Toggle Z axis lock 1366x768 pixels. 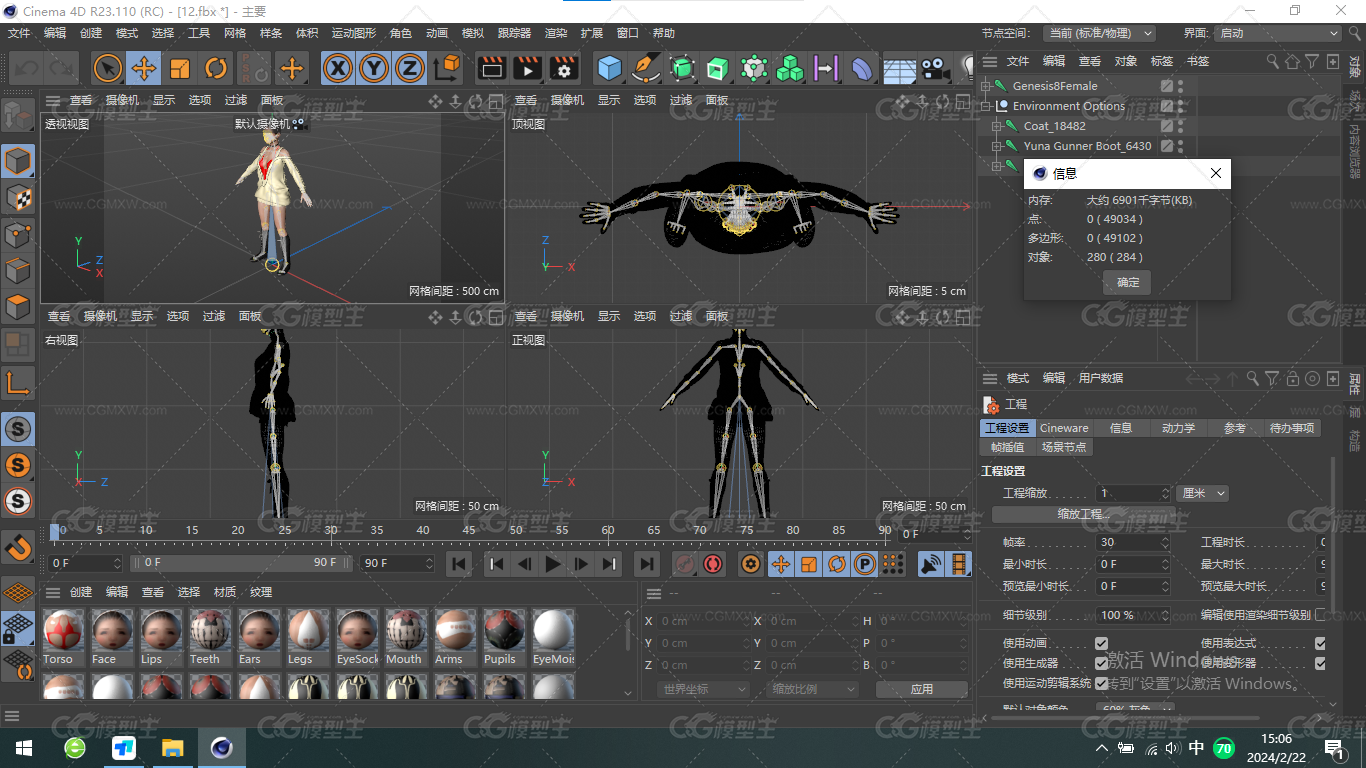(409, 68)
